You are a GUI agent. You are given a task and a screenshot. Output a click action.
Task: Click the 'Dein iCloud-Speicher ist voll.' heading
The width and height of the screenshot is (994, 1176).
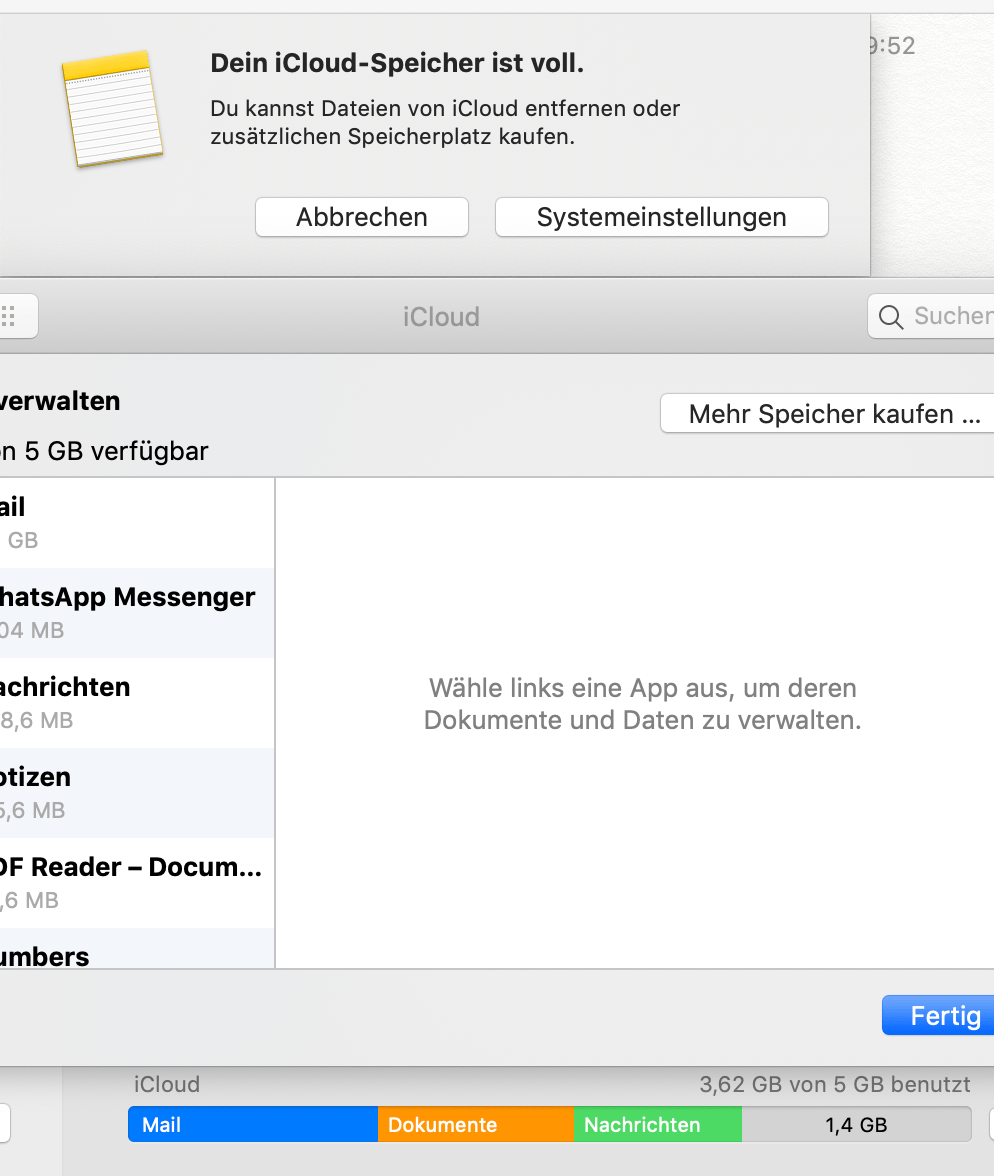click(397, 63)
